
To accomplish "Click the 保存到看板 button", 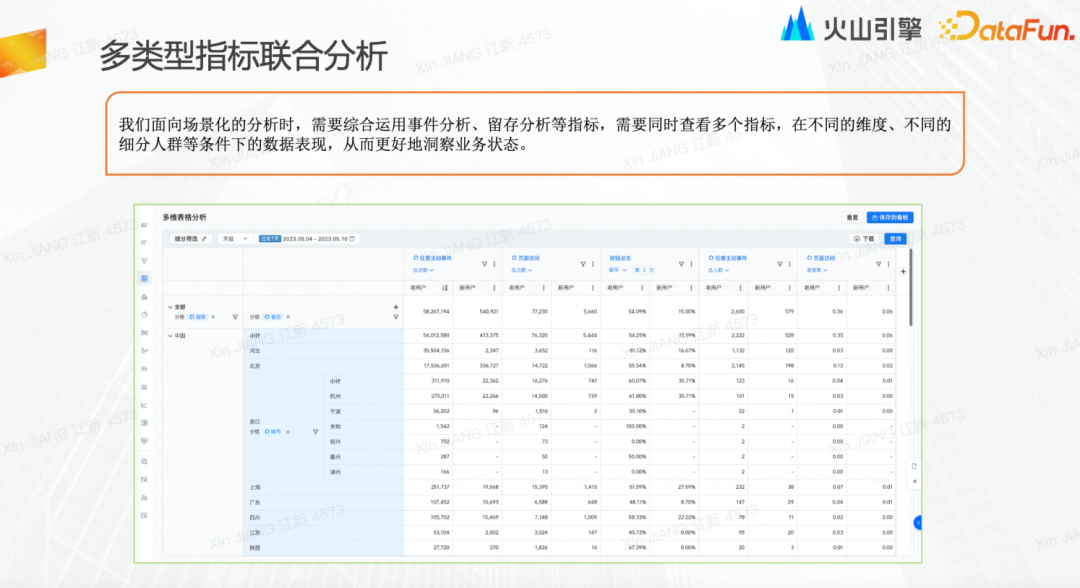I will tap(890, 218).
